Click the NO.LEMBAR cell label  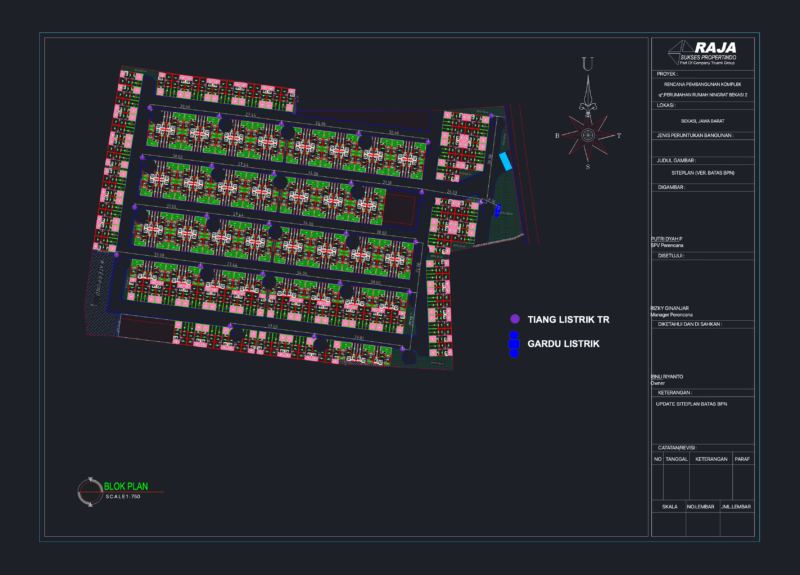[x=701, y=507]
